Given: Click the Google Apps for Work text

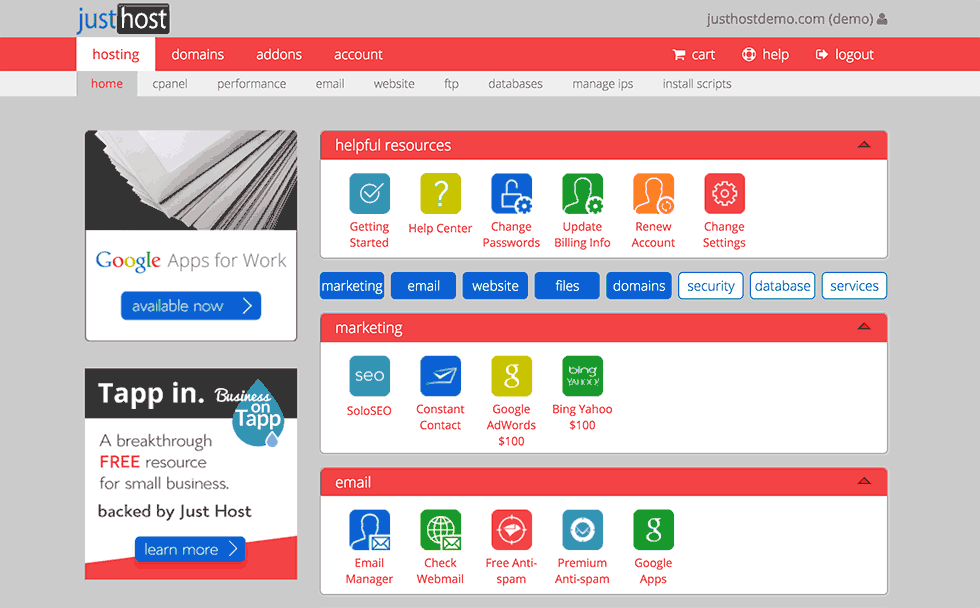Looking at the screenshot, I should tap(191, 261).
